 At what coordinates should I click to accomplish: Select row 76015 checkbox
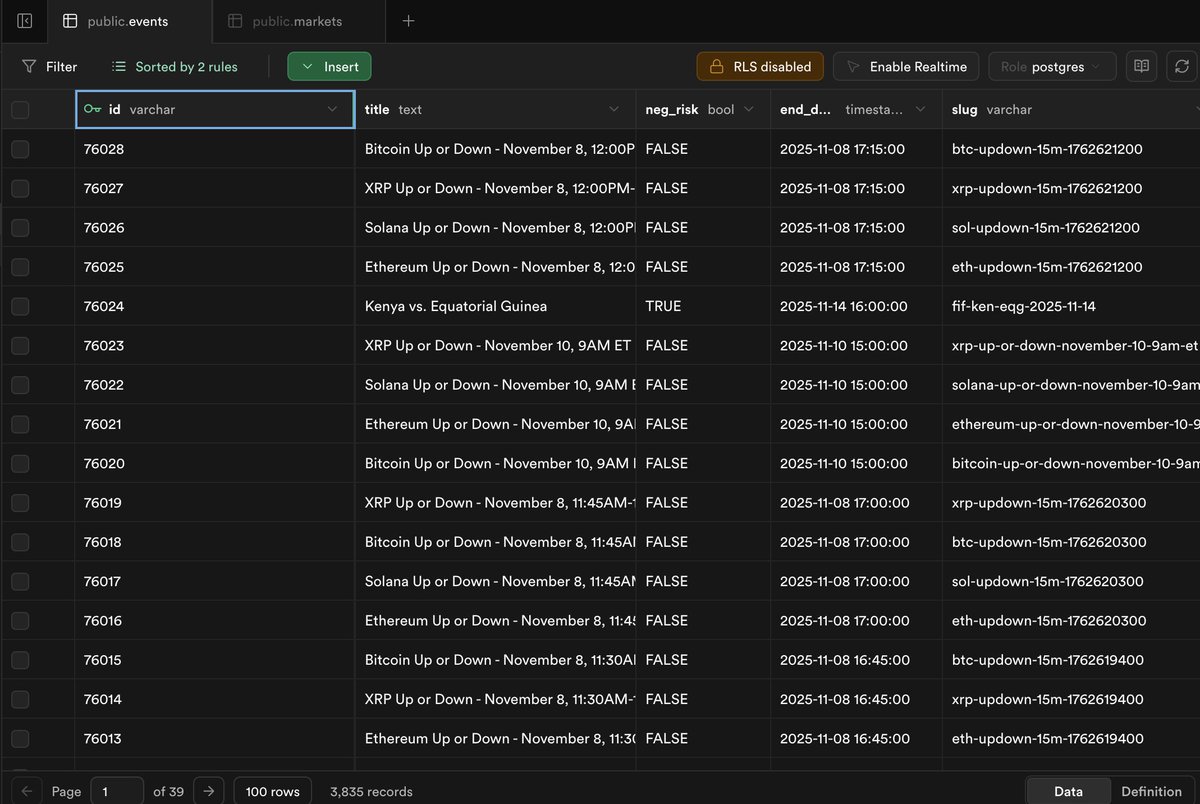[20, 660]
